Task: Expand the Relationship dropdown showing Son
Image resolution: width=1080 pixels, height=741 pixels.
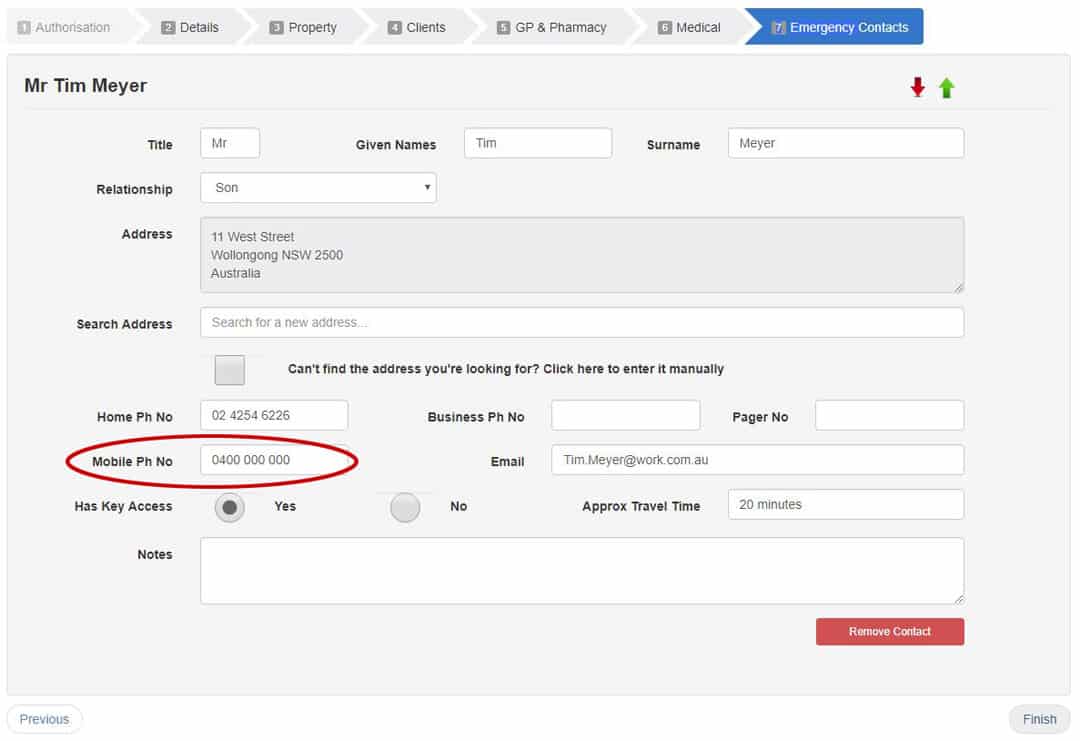Action: [318, 188]
